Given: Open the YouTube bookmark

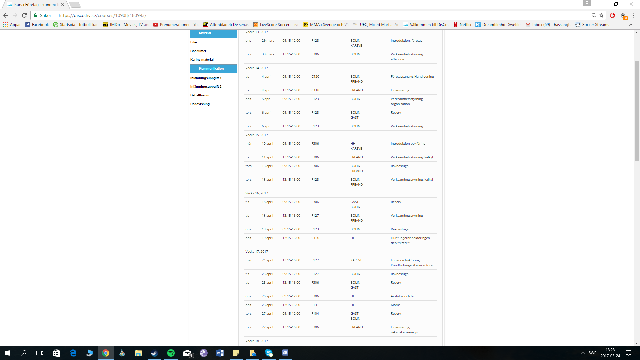Looking at the screenshot, I should click(171, 25).
